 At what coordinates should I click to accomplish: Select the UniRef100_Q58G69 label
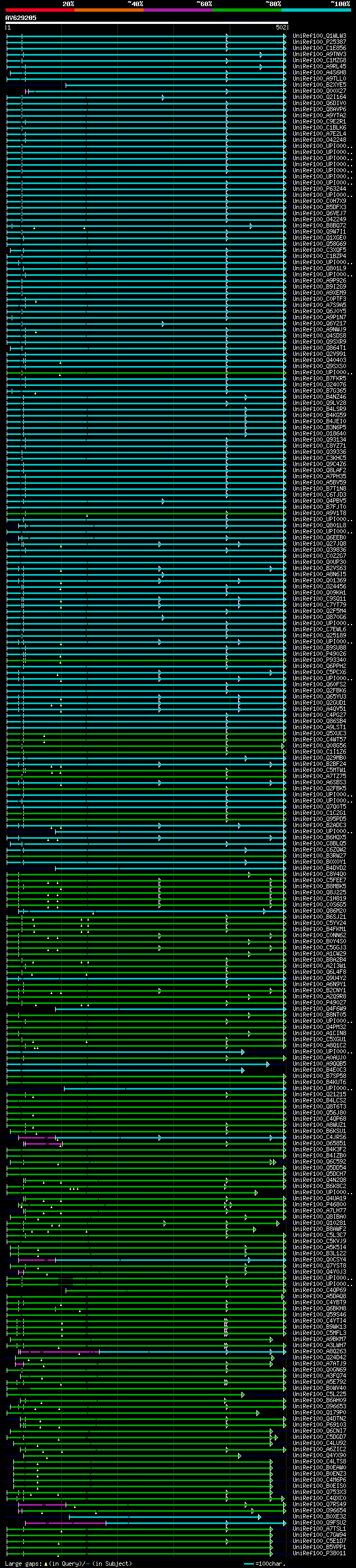click(319, 244)
